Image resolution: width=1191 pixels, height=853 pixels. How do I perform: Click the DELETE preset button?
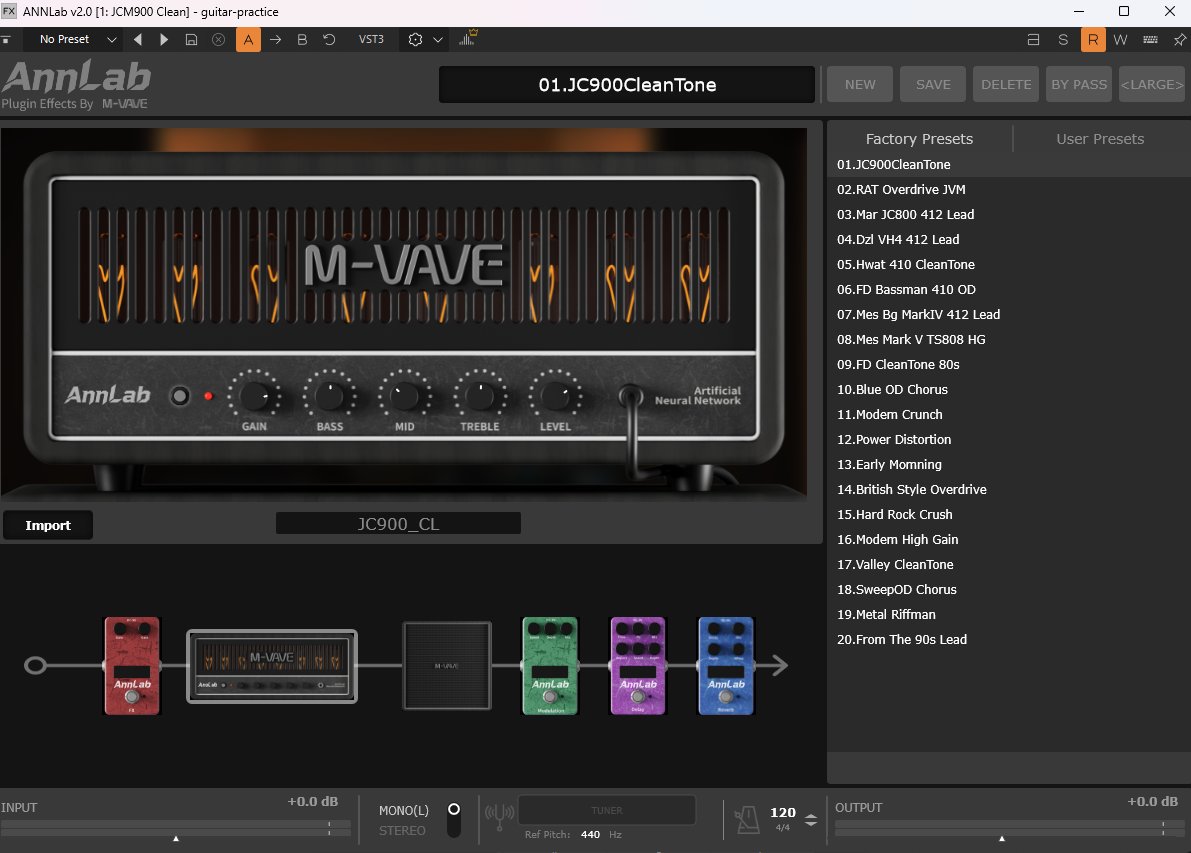pyautogui.click(x=1006, y=84)
